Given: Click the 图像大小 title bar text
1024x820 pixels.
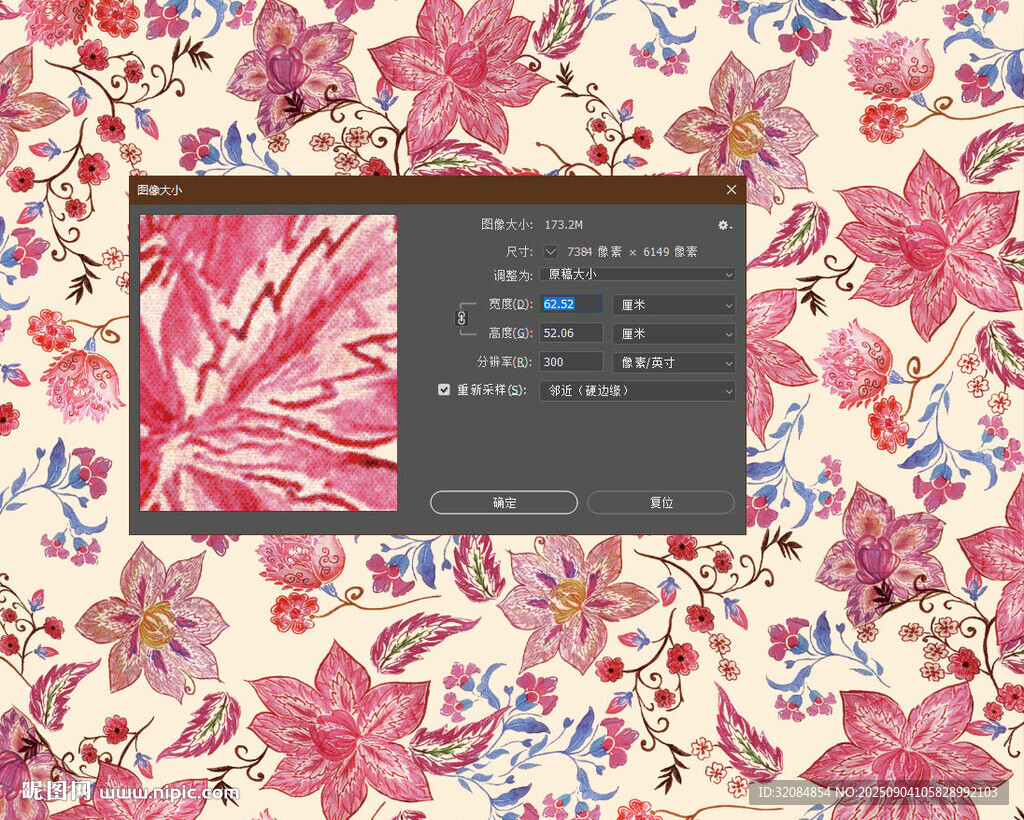Looking at the screenshot, I should (159, 190).
